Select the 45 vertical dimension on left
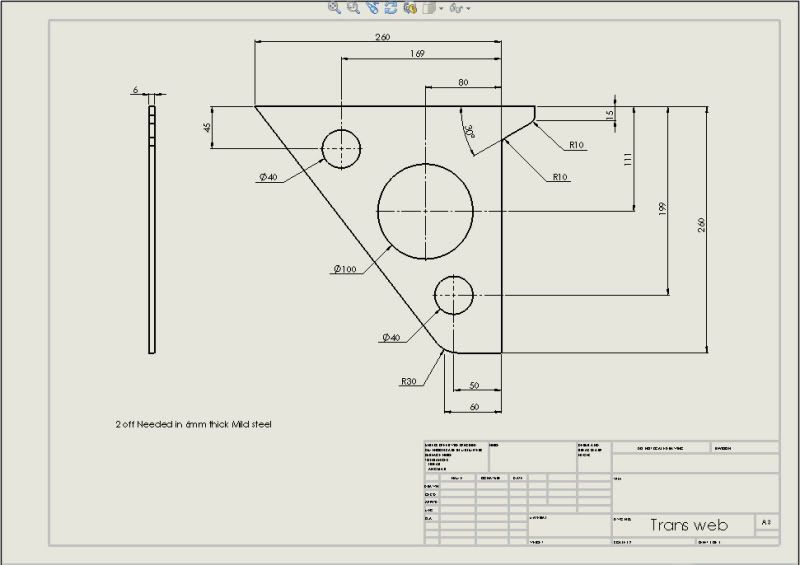The image size is (800, 565). point(207,128)
